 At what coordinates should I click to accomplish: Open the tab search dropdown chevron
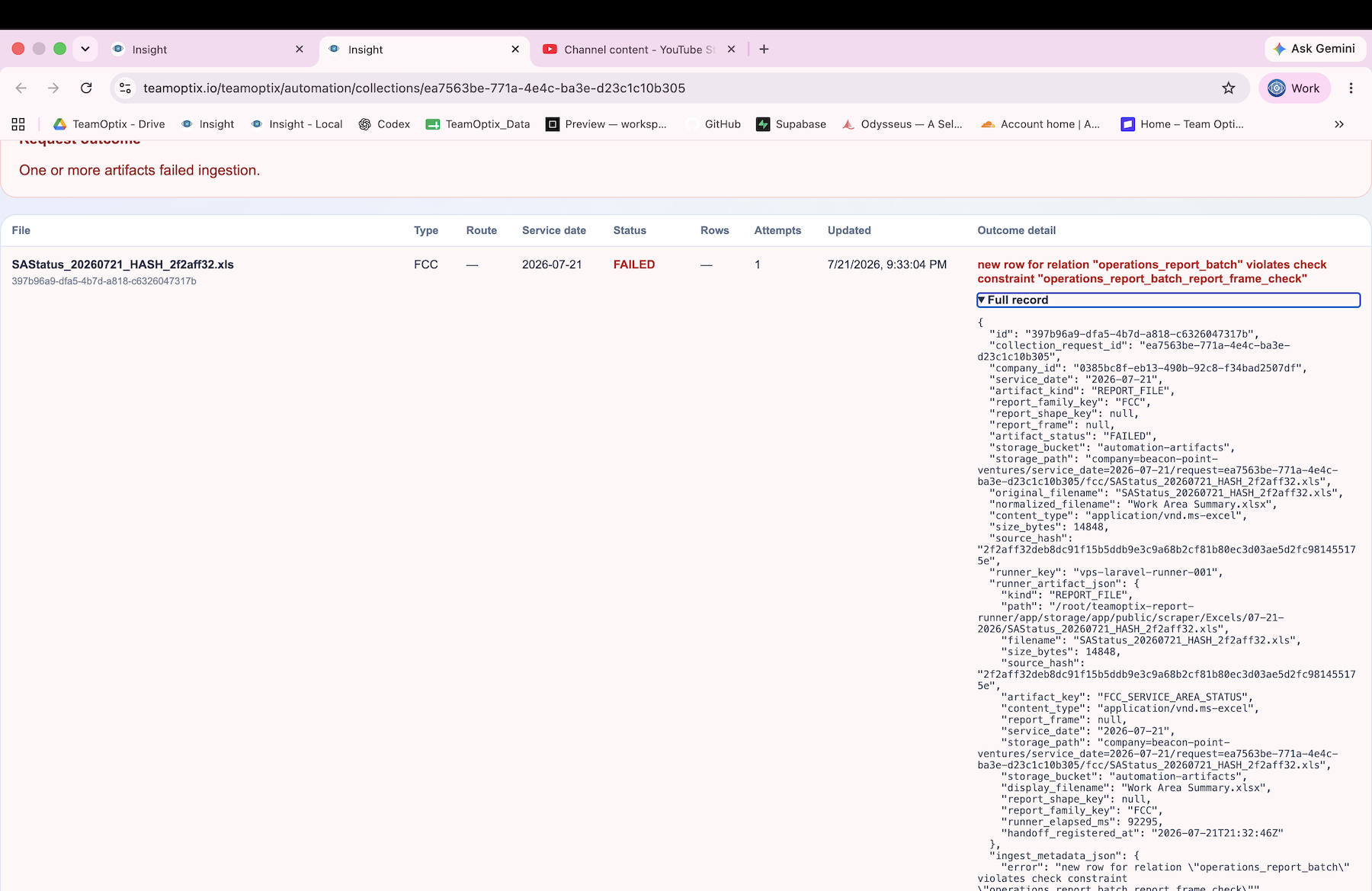coord(85,49)
